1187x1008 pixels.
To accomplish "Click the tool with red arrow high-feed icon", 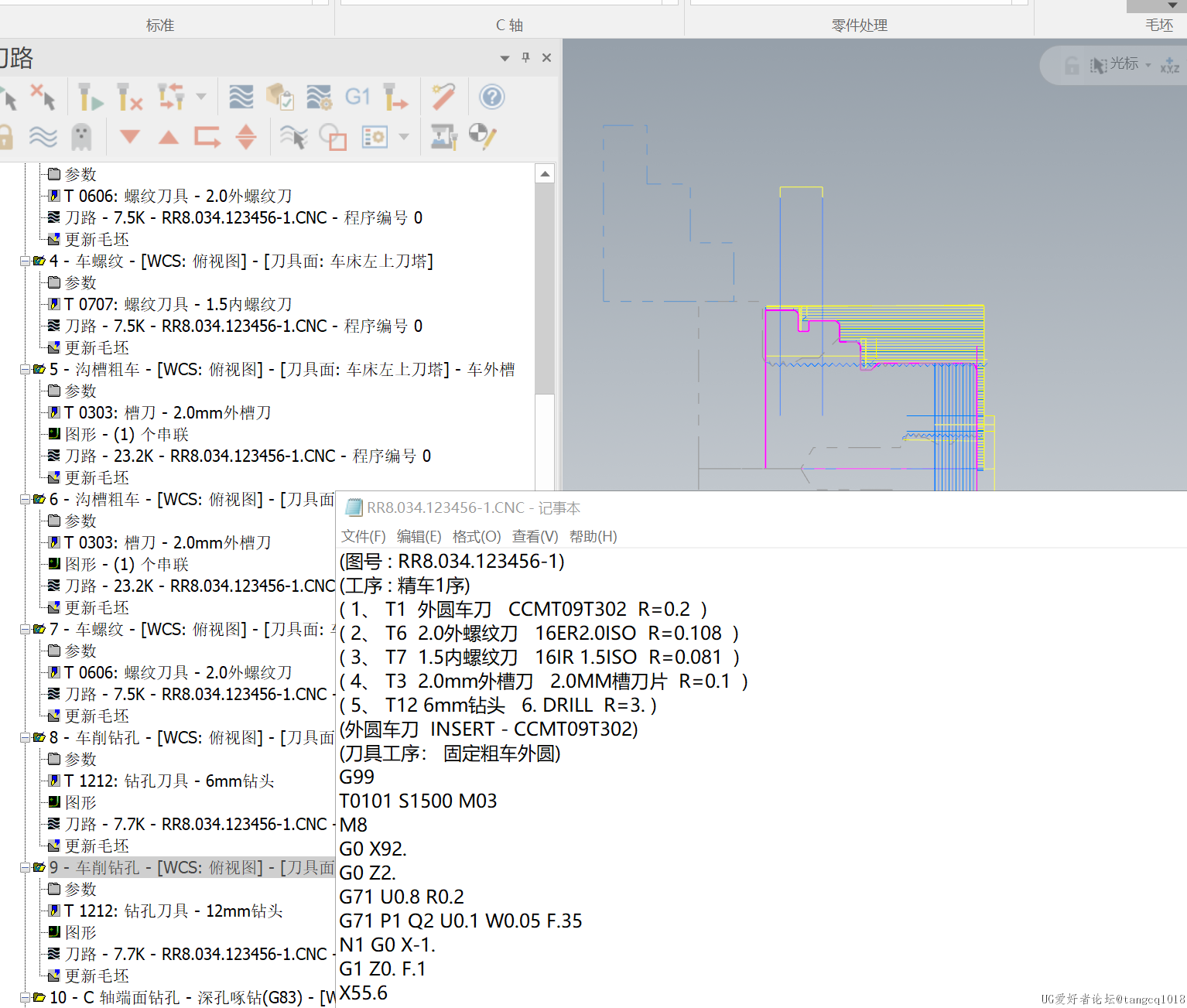I will tap(395, 97).
